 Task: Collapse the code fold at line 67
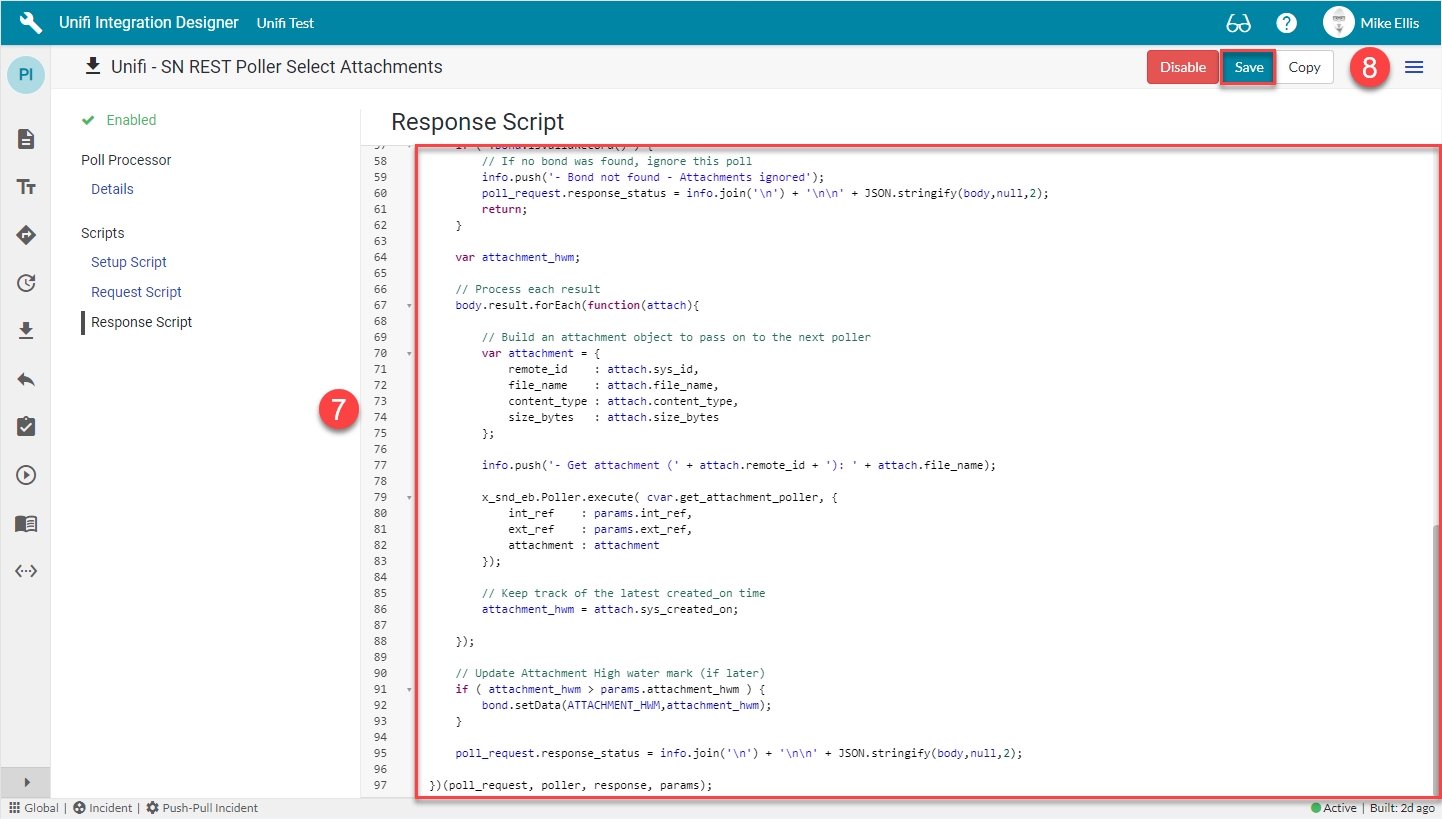pyautogui.click(x=409, y=305)
